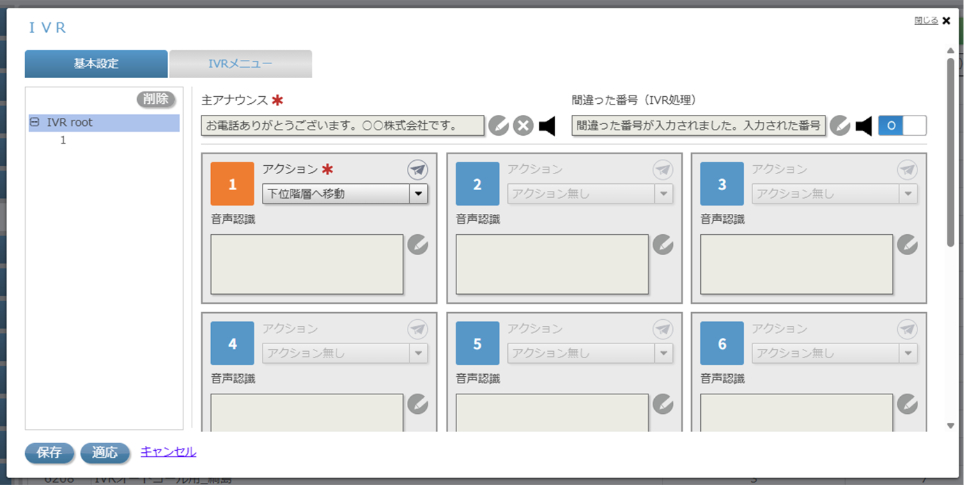Edit the wrong number announcement pencil icon

[x=840, y=125]
